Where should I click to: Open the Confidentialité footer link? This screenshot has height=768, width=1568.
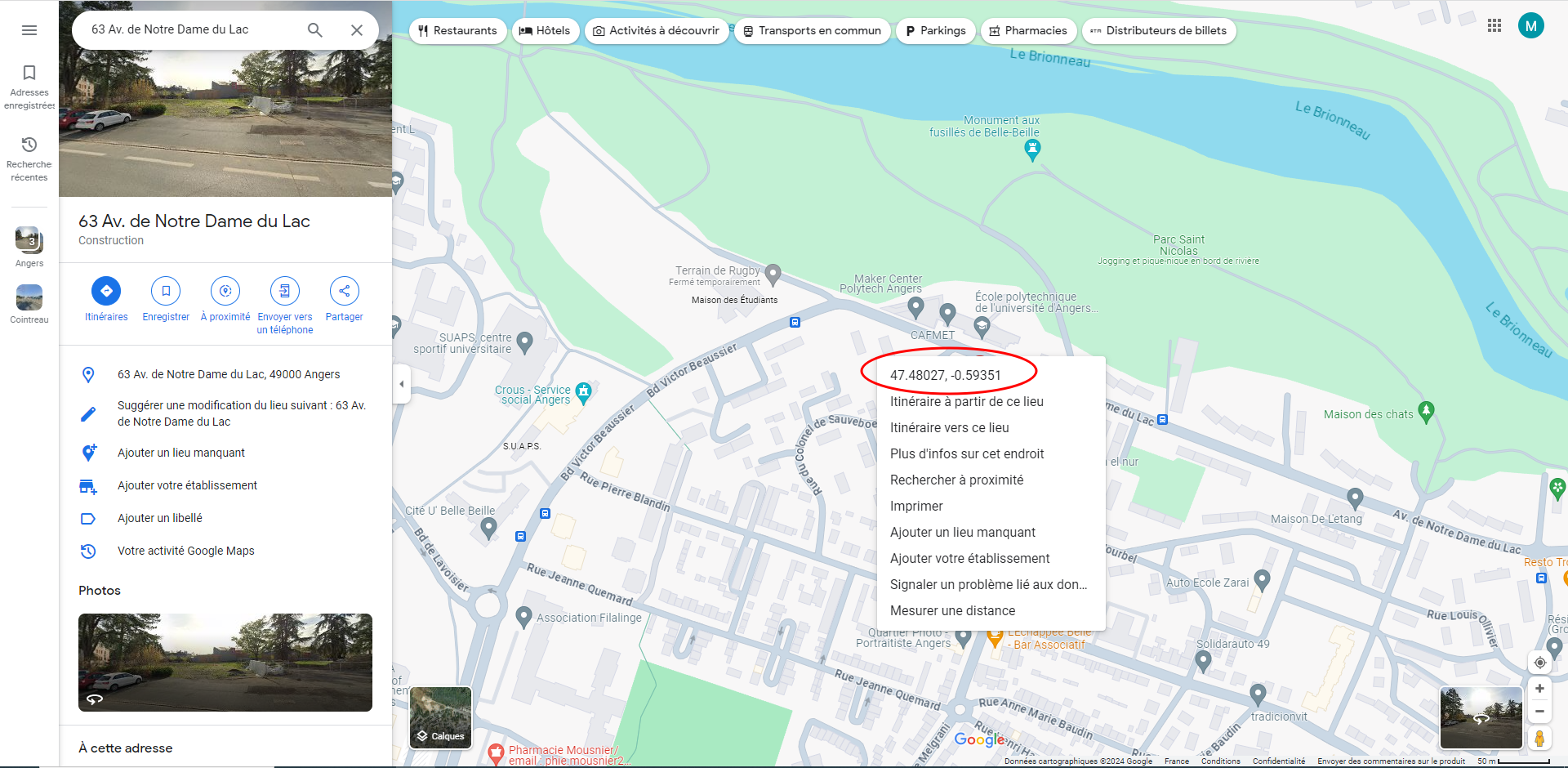pyautogui.click(x=1279, y=761)
